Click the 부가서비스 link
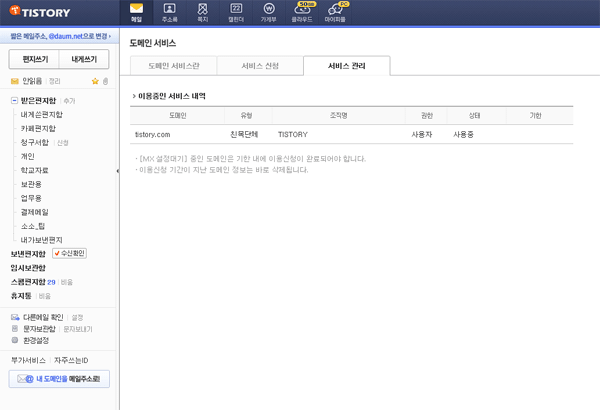 [28, 360]
